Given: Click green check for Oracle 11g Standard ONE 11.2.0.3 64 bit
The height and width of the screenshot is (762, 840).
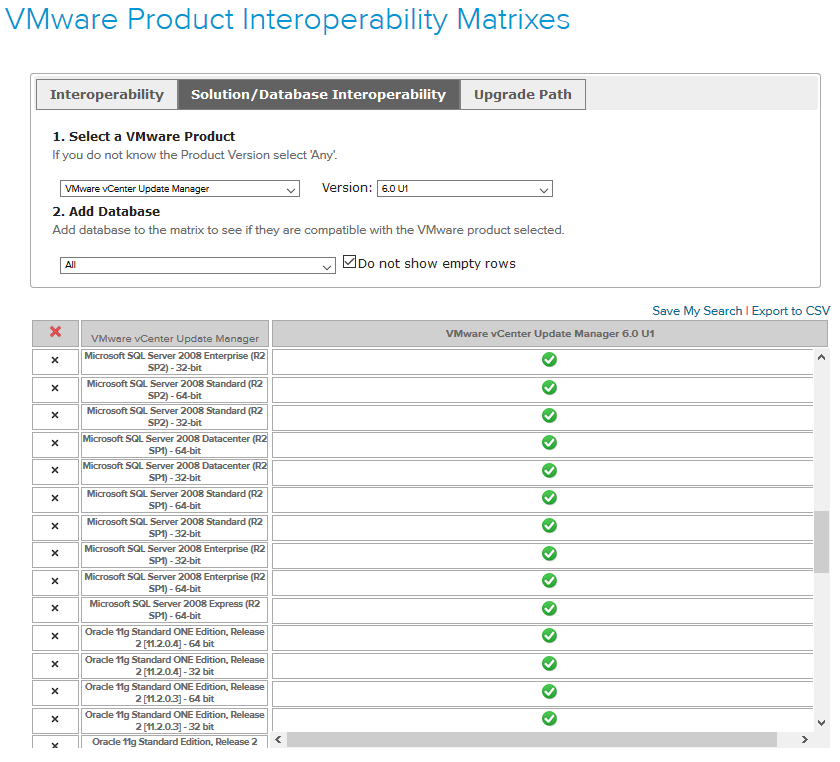Looking at the screenshot, I should [x=549, y=692].
